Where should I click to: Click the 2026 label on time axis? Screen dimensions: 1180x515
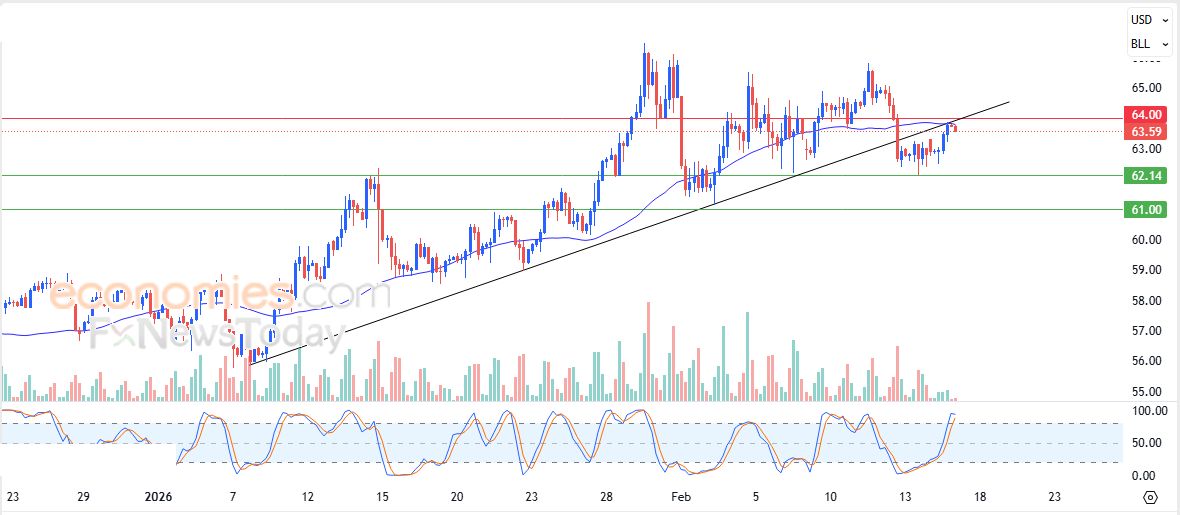159,496
